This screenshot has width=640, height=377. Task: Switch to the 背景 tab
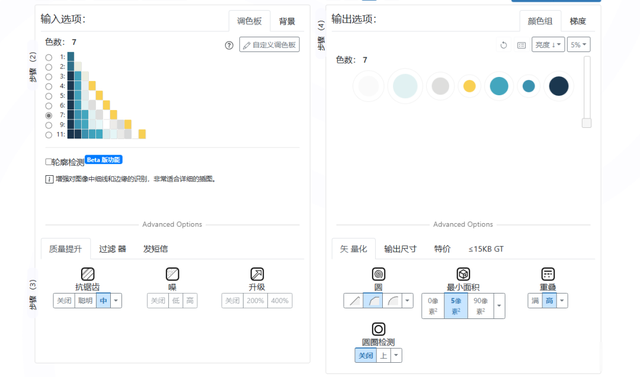click(287, 21)
